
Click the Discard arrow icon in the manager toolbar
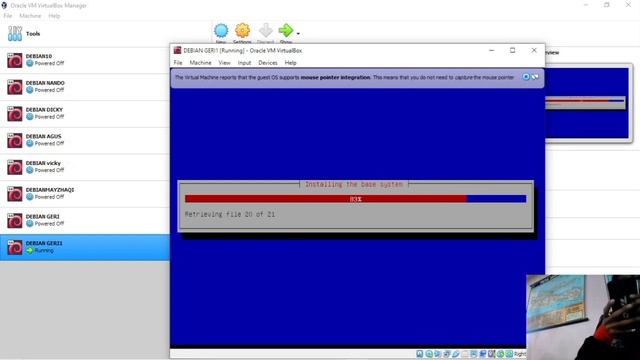[266, 31]
